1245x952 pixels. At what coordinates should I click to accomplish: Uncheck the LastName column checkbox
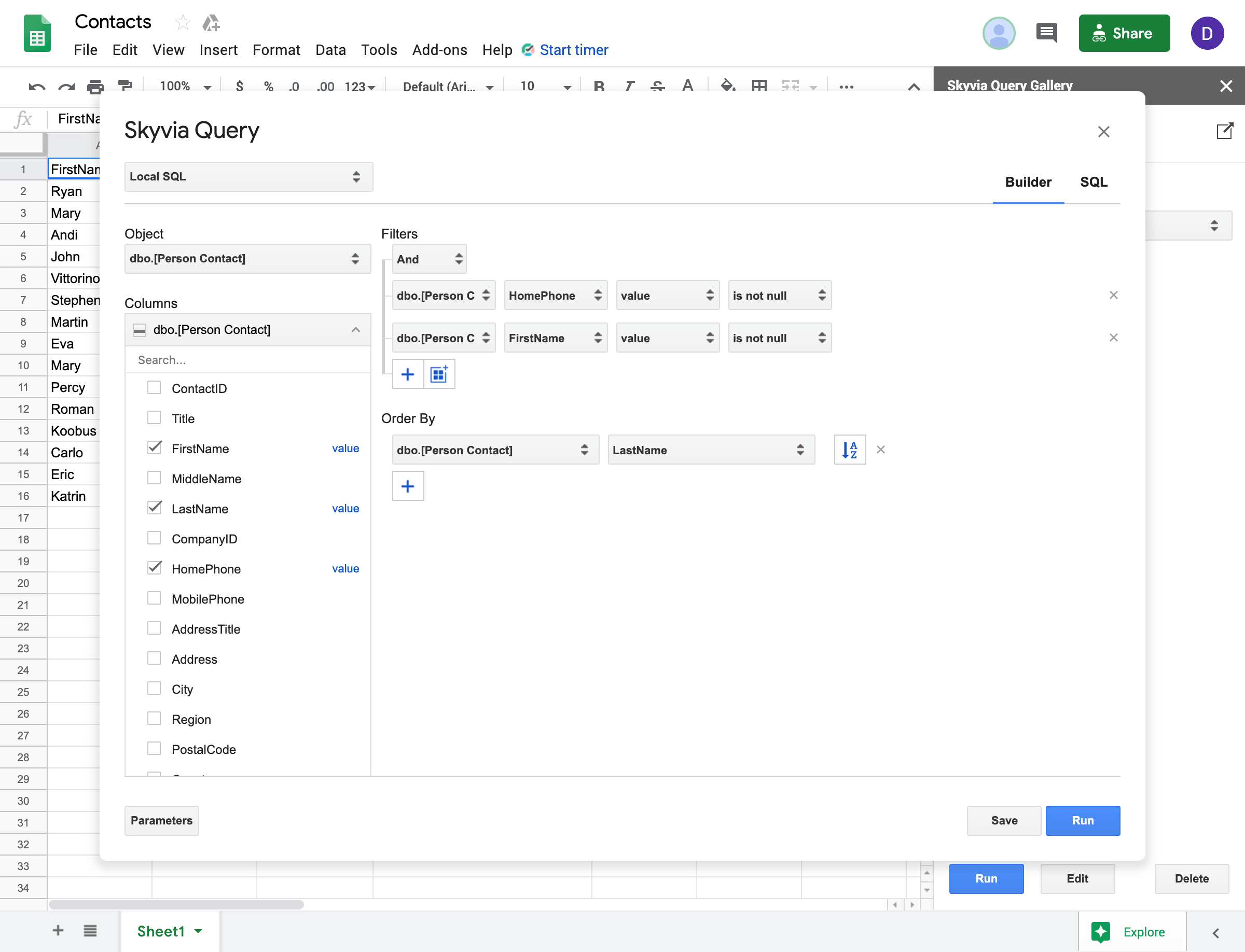pos(154,508)
